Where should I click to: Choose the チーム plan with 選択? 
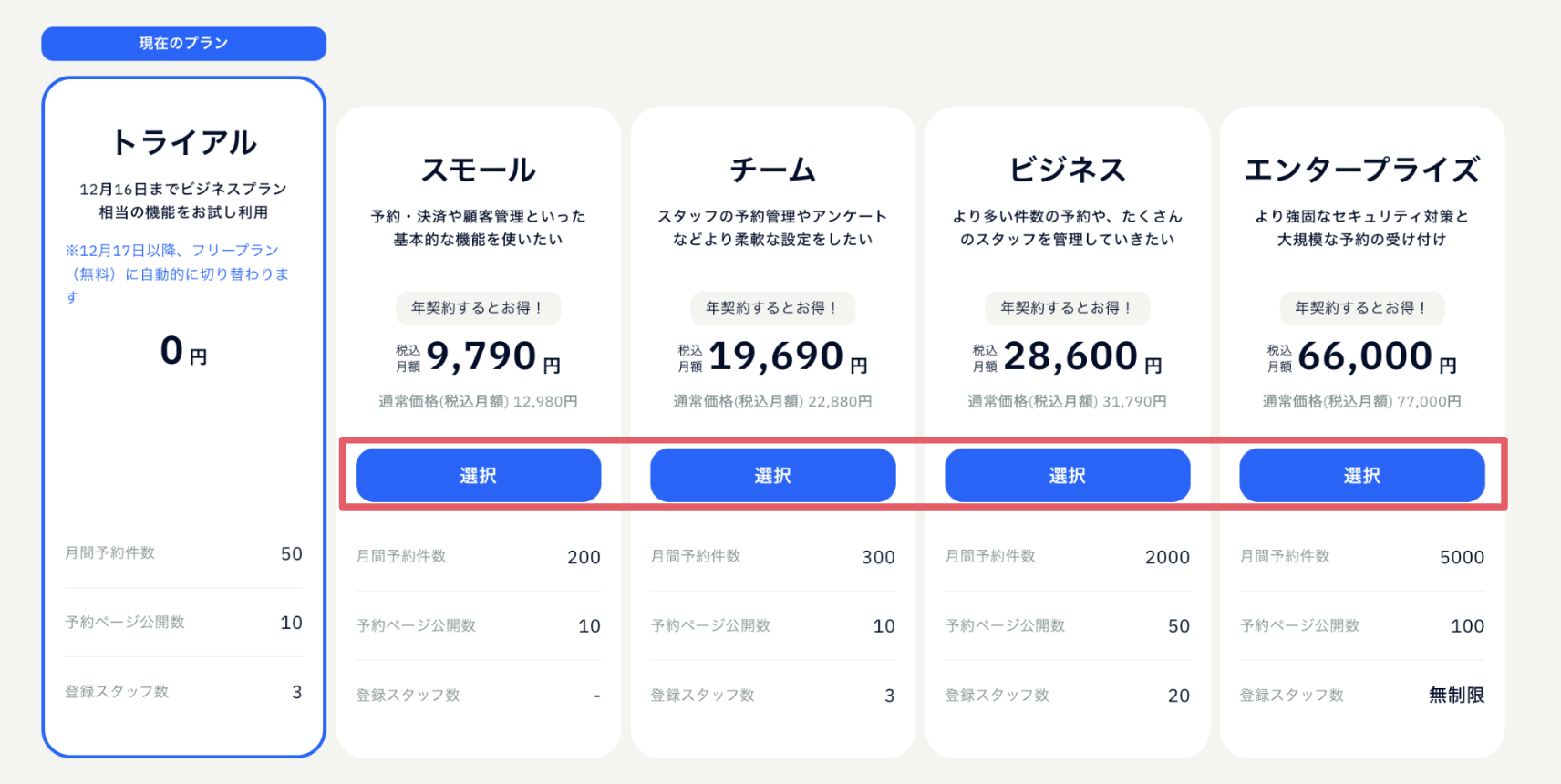coord(772,475)
